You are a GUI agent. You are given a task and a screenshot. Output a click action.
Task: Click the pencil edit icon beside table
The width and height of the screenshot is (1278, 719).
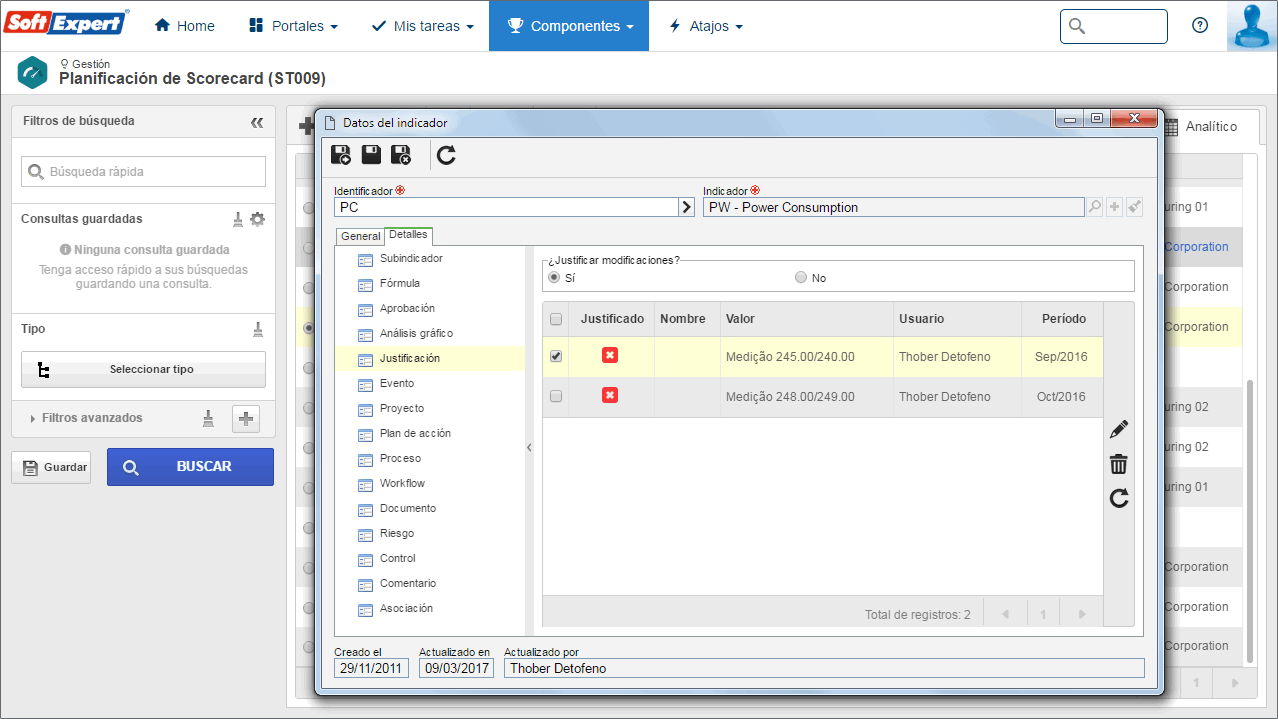[x=1119, y=430]
